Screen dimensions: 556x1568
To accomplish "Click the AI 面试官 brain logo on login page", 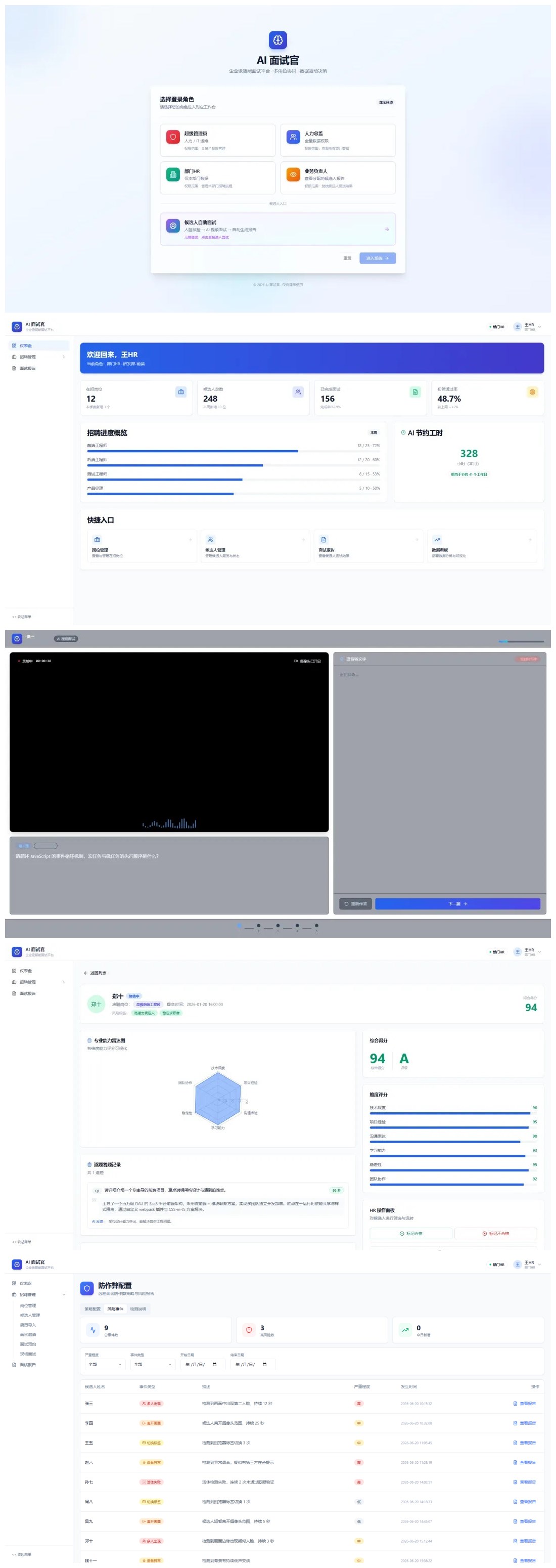I will click(278, 40).
